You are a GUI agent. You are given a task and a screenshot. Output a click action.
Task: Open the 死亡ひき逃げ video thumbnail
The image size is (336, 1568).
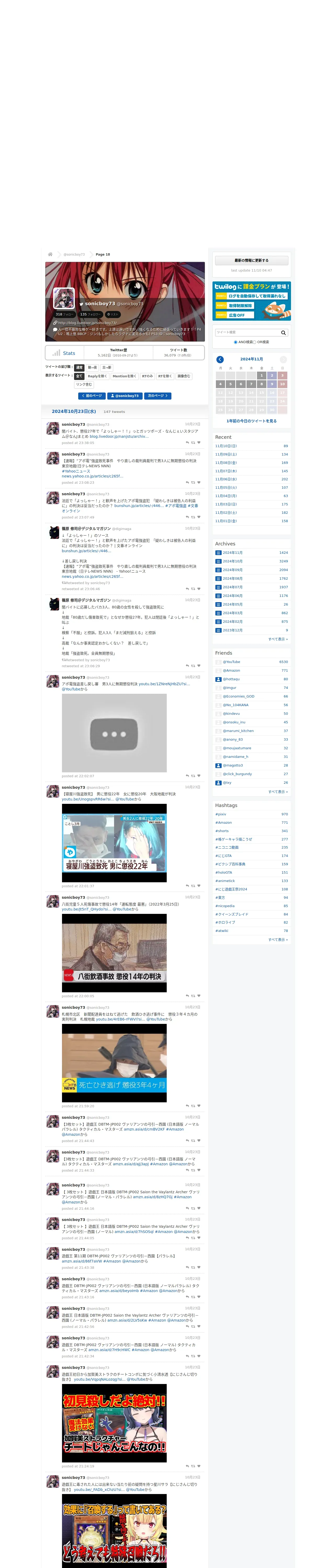[114, 1063]
